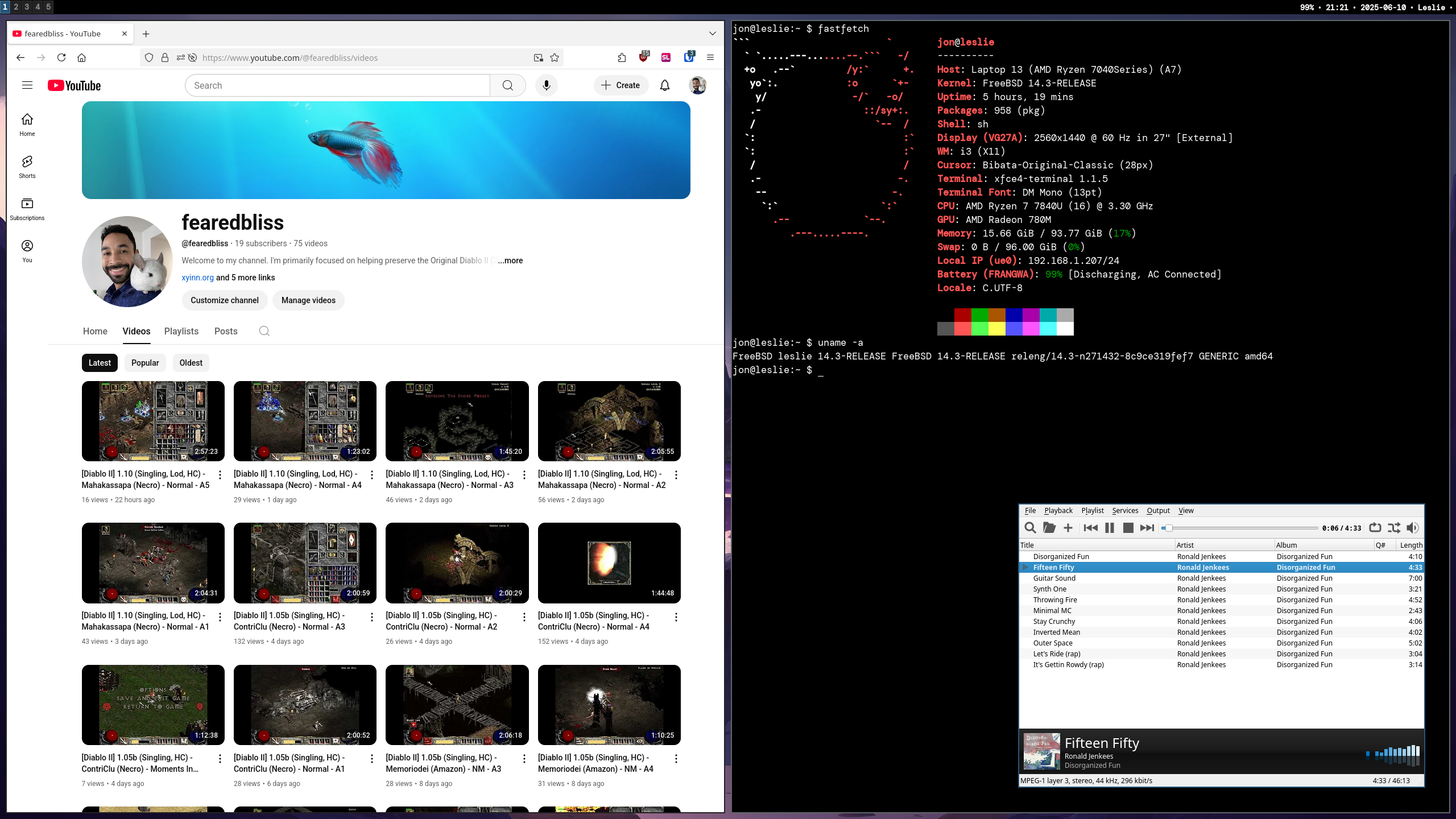Viewport: 1456px width, 819px height.
Task: Switch to the Posts channel tab
Action: (x=226, y=331)
